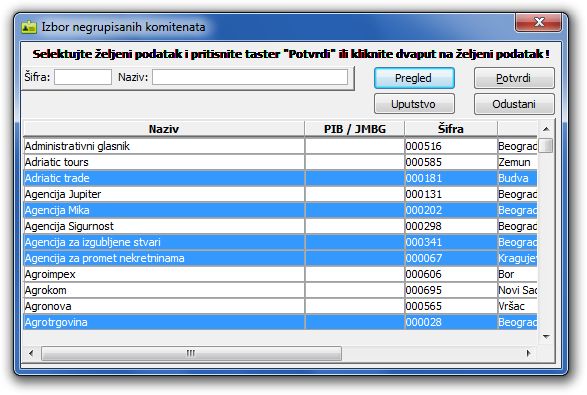Click the code cell 000202
587x395 pixels.
pos(451,210)
